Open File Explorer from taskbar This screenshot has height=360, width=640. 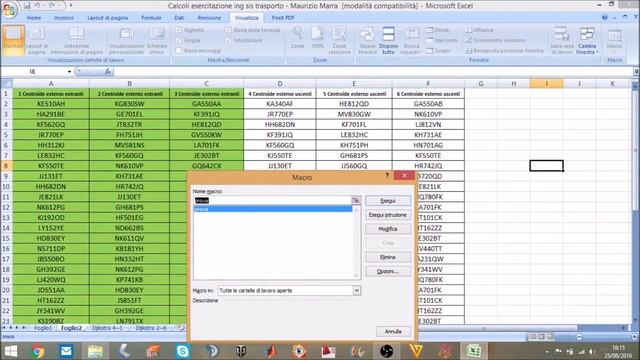(95, 351)
